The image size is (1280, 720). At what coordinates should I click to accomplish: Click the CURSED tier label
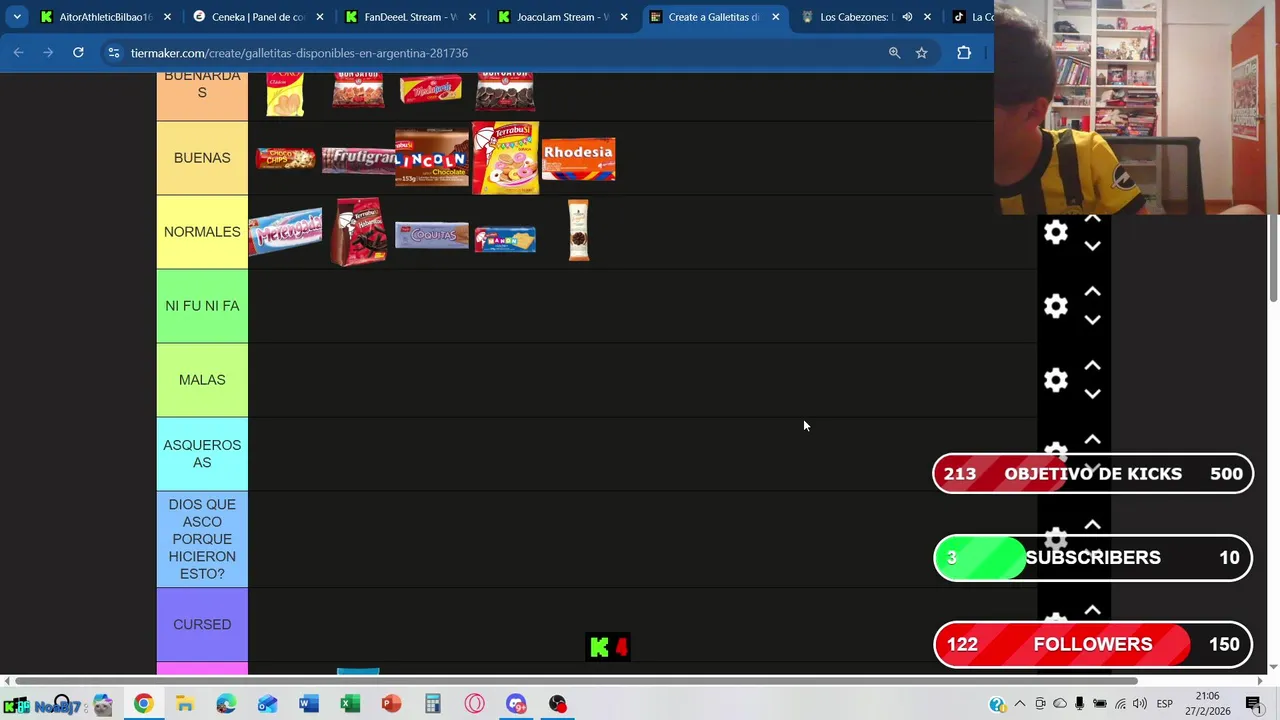click(202, 625)
